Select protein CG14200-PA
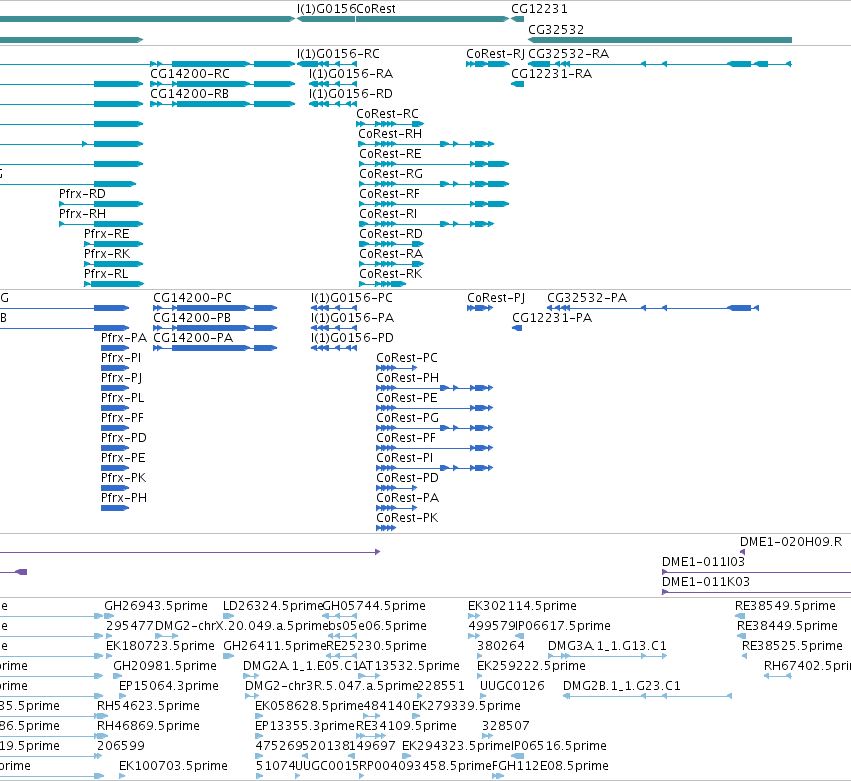The width and height of the screenshot is (851, 781). (215, 348)
